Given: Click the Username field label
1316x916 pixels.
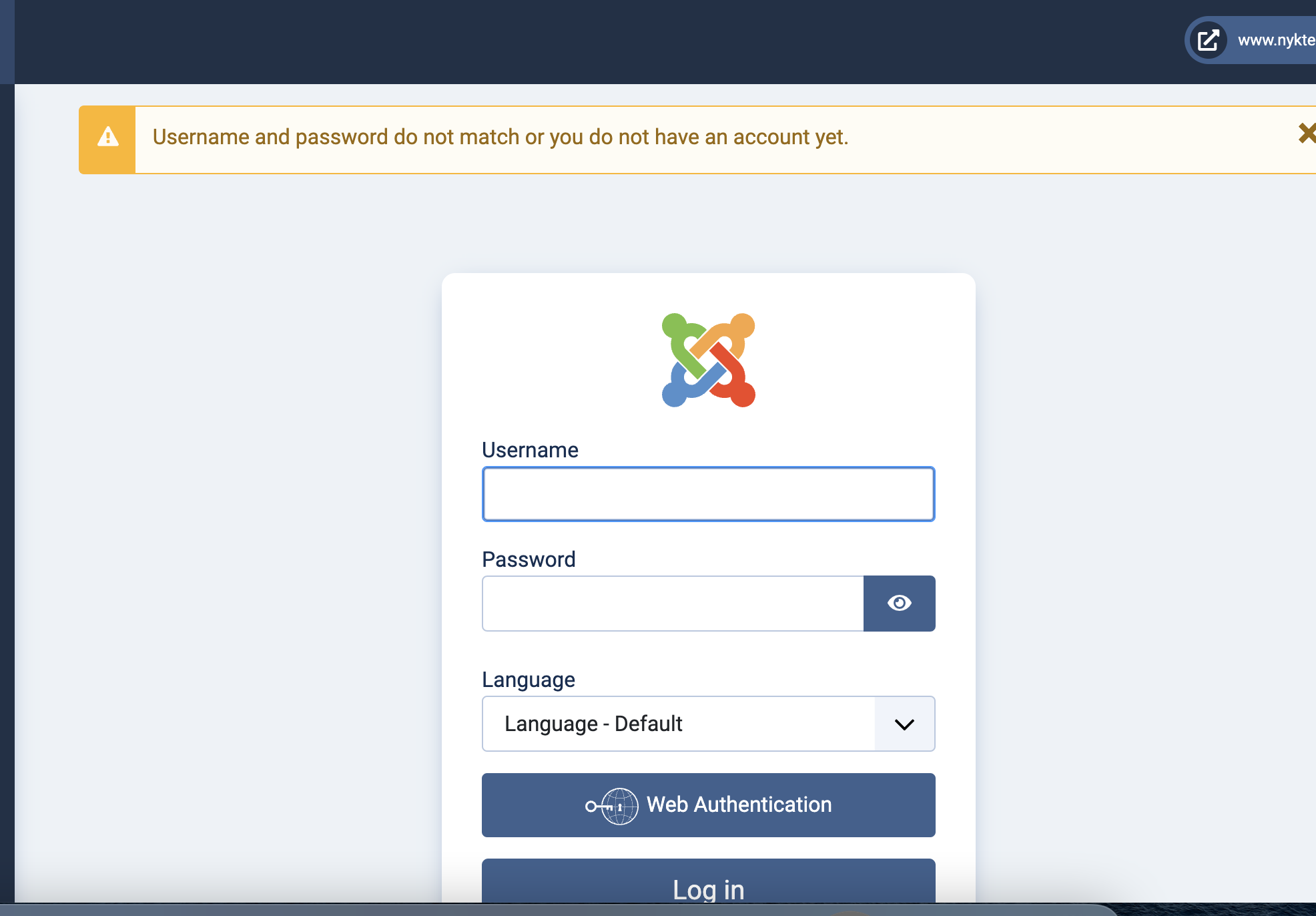Looking at the screenshot, I should (530, 450).
